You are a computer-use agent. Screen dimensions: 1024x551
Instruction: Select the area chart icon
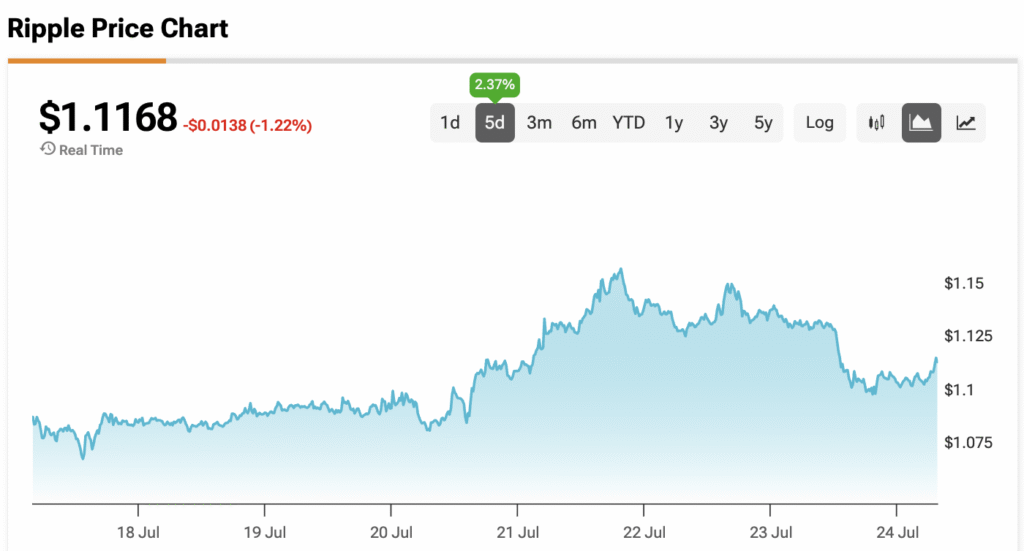point(921,123)
